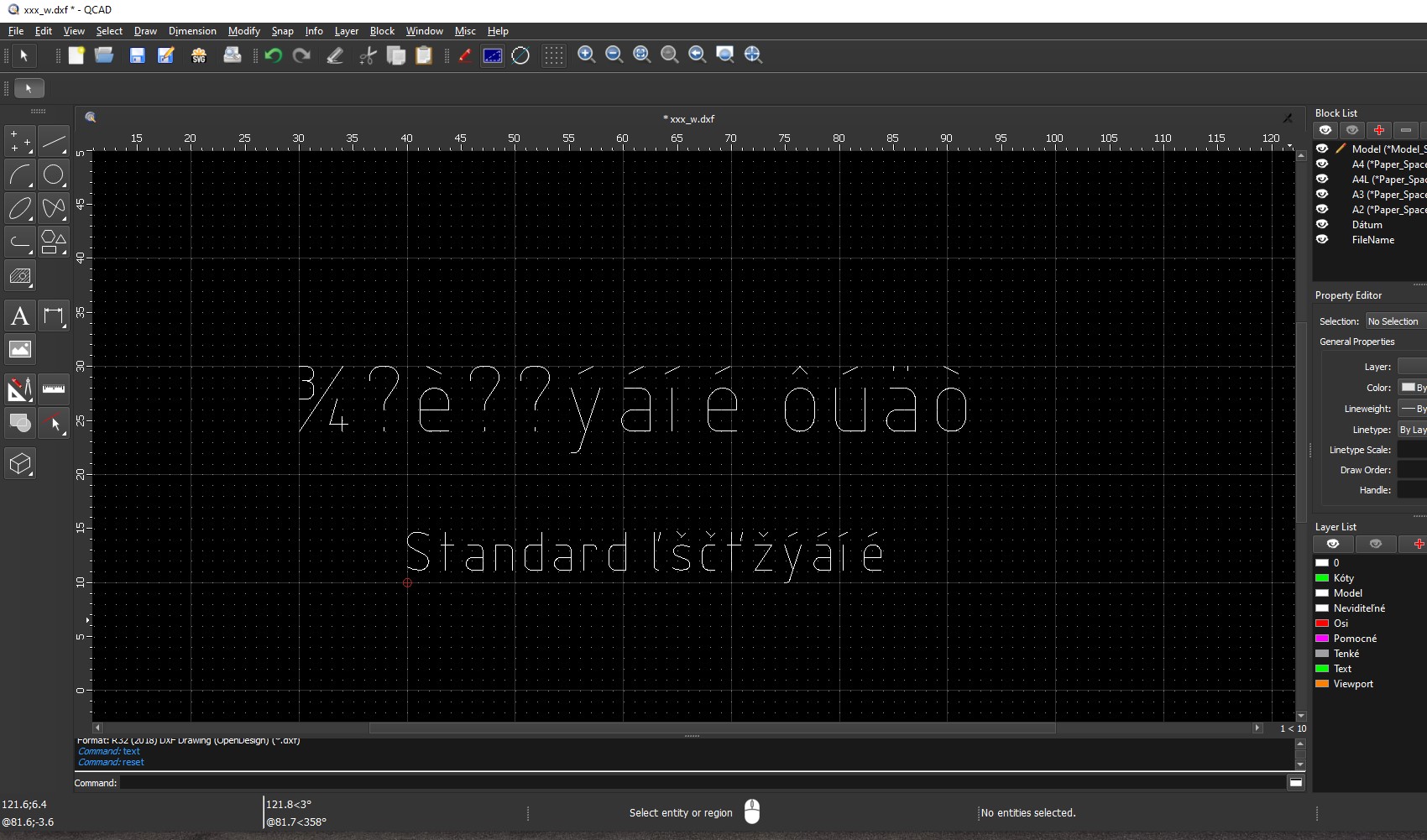Open the Dimension tools in left toolbar
Screen dimensions: 1427x840
(54, 316)
